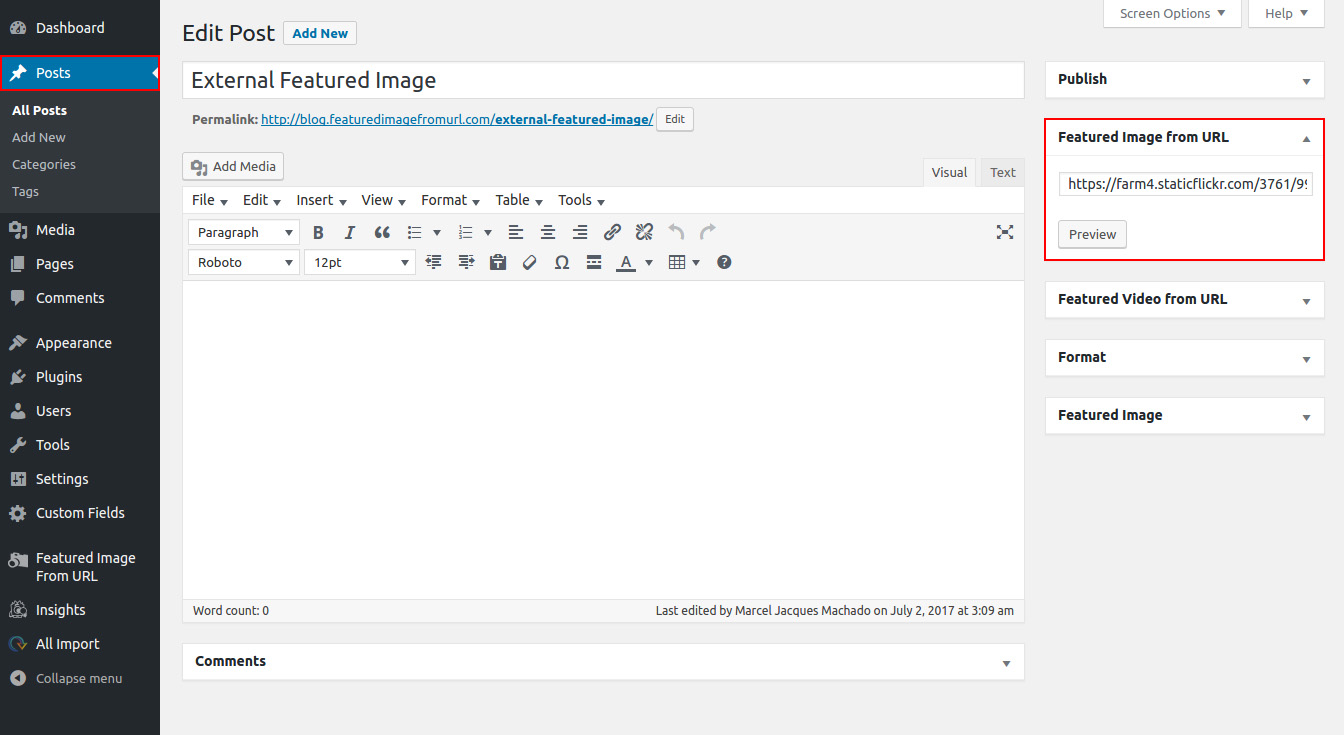The width and height of the screenshot is (1344, 735).
Task: Apply italic formatting
Action: (350, 233)
